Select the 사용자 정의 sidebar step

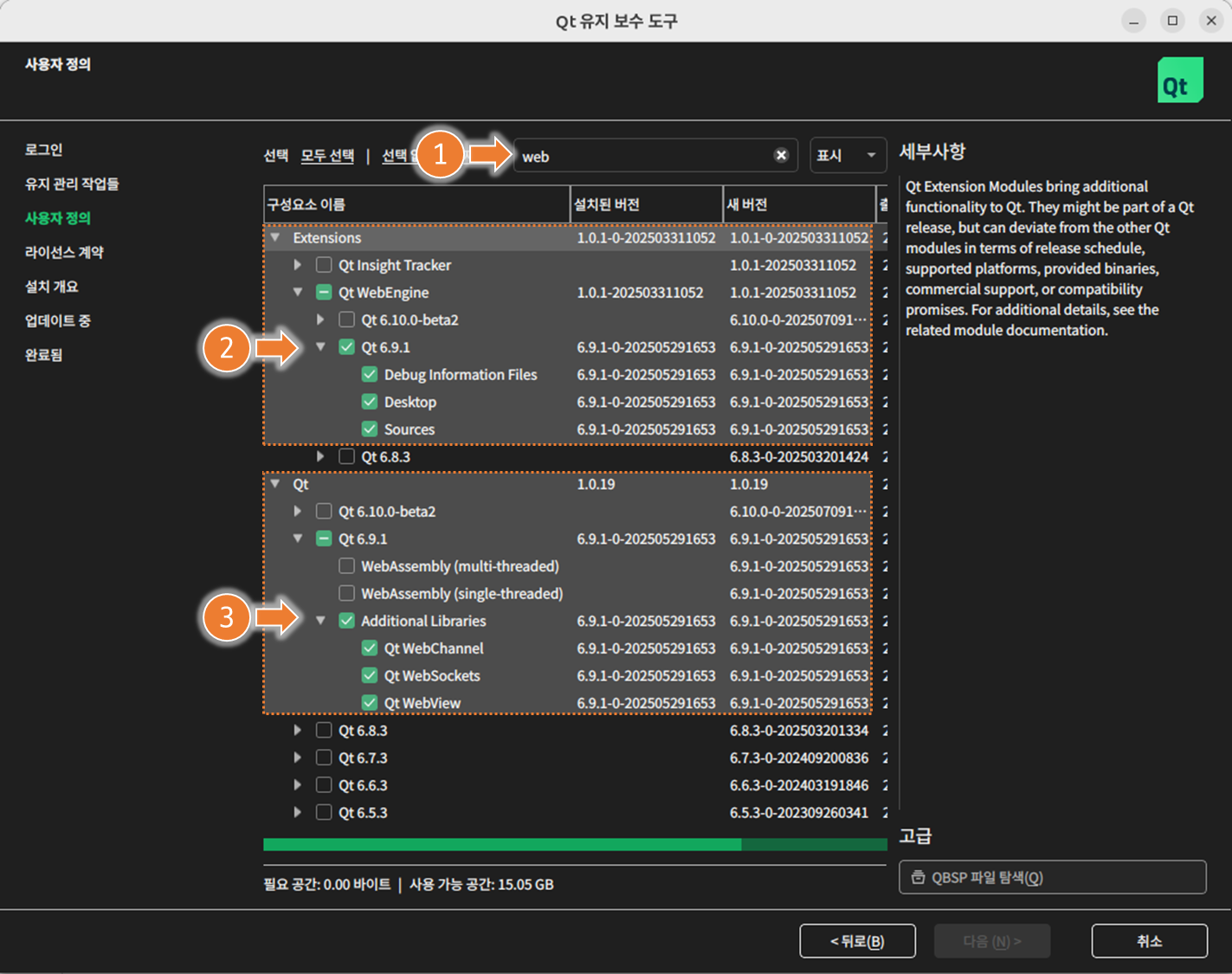pyautogui.click(x=57, y=218)
